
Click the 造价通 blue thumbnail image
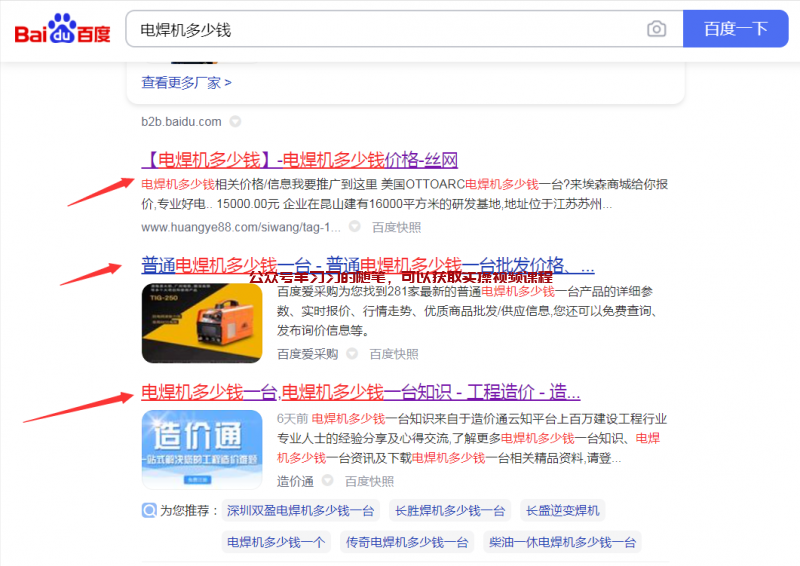tap(202, 450)
